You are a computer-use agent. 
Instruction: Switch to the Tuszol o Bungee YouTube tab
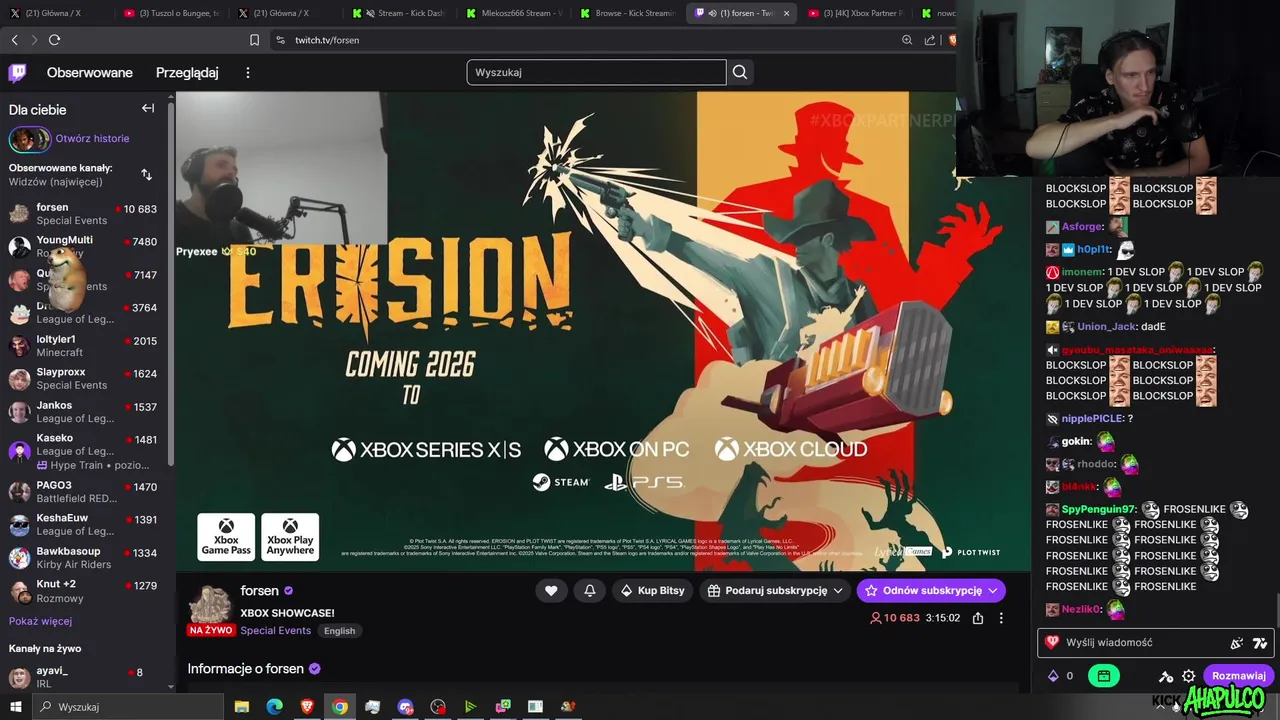[x=172, y=13]
